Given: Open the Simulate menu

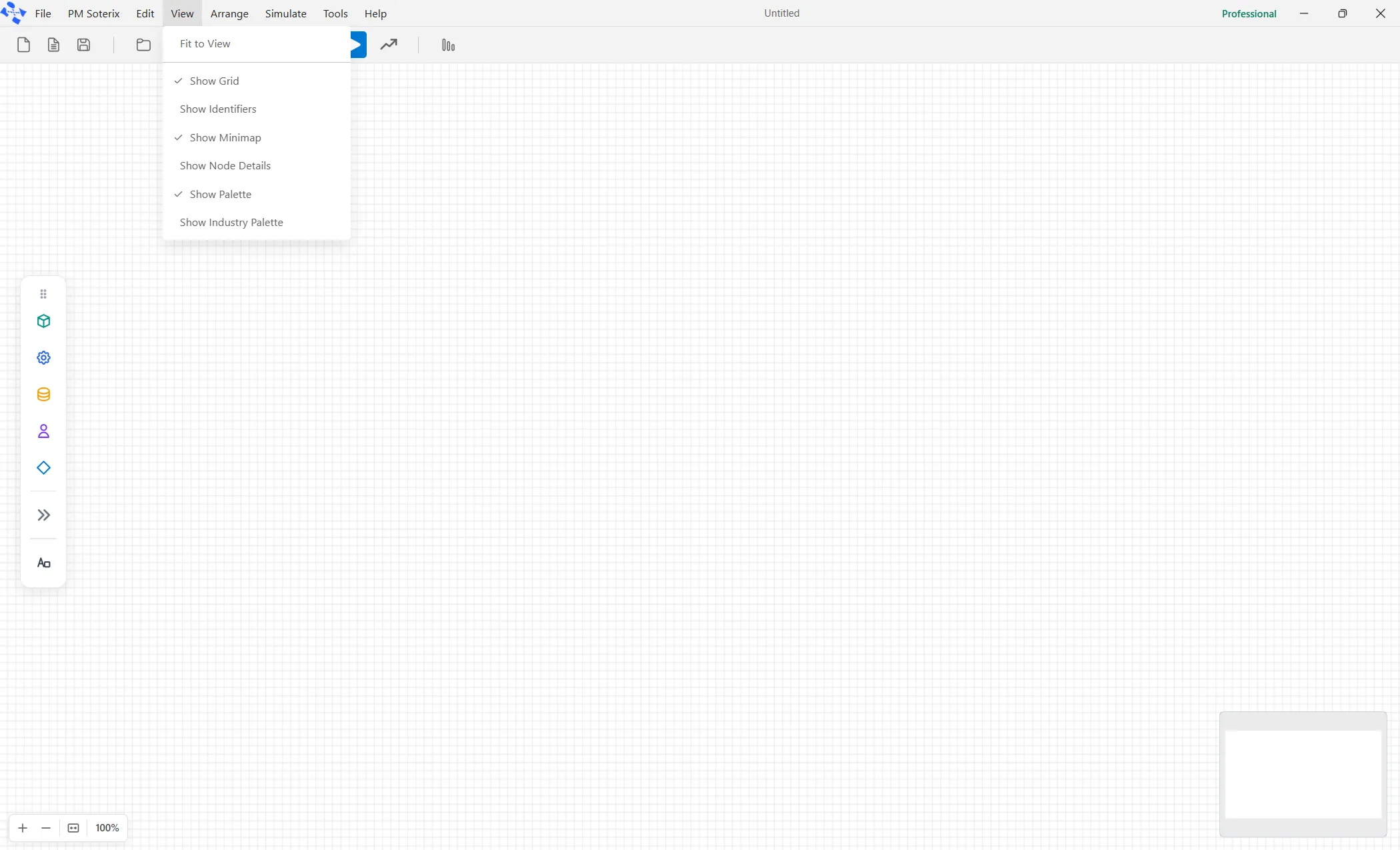Looking at the screenshot, I should tap(285, 13).
